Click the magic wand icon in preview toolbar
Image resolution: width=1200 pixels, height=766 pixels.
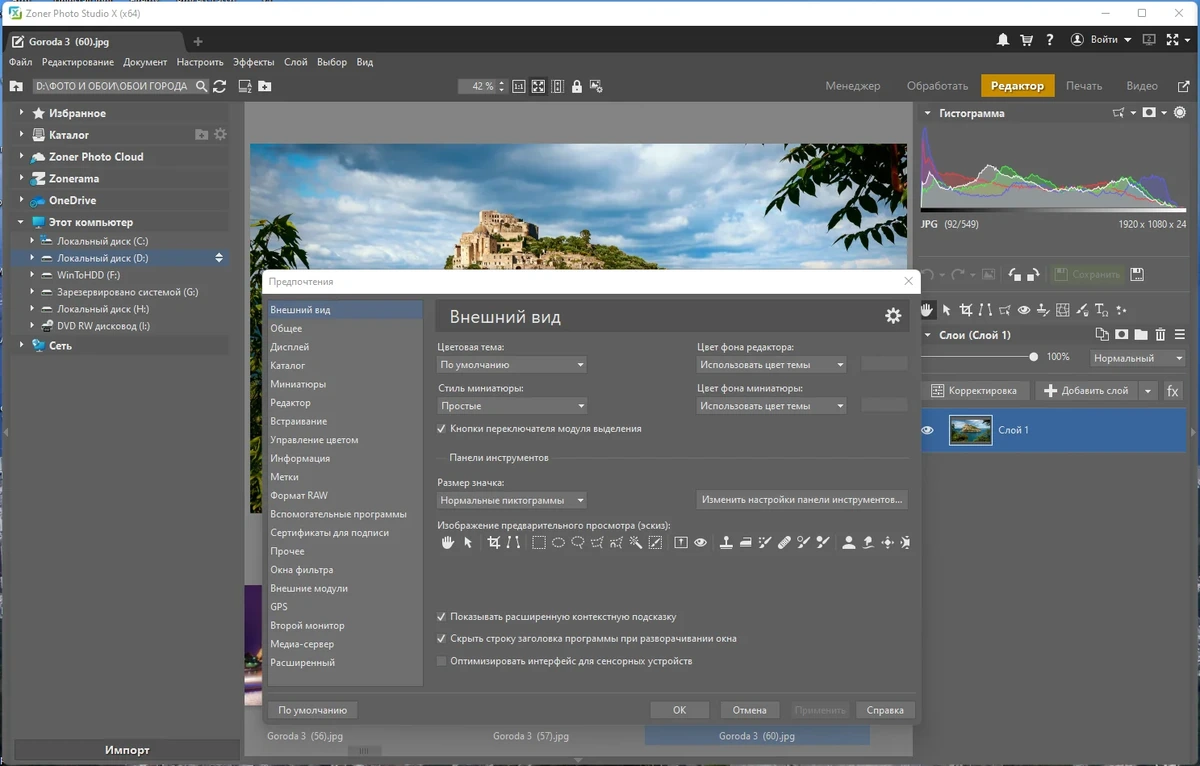click(x=635, y=543)
